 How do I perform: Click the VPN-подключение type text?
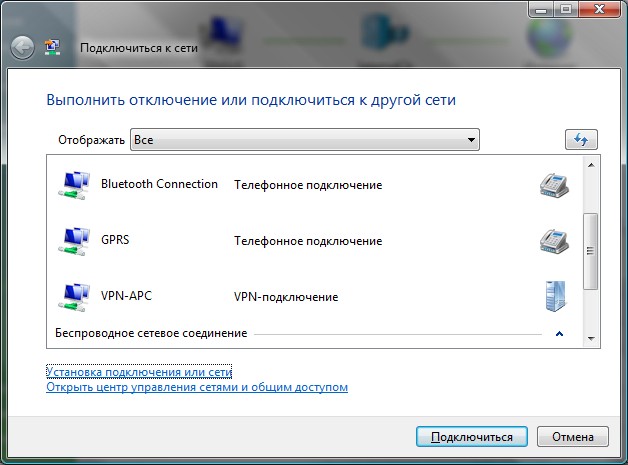(286, 297)
